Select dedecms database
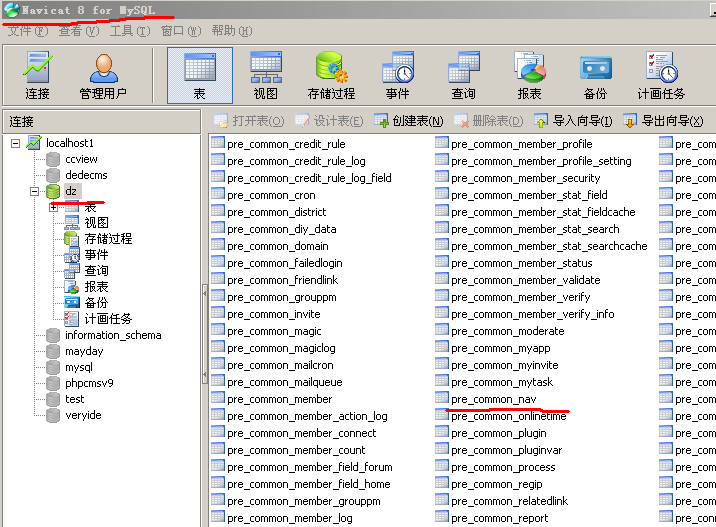 (x=86, y=175)
